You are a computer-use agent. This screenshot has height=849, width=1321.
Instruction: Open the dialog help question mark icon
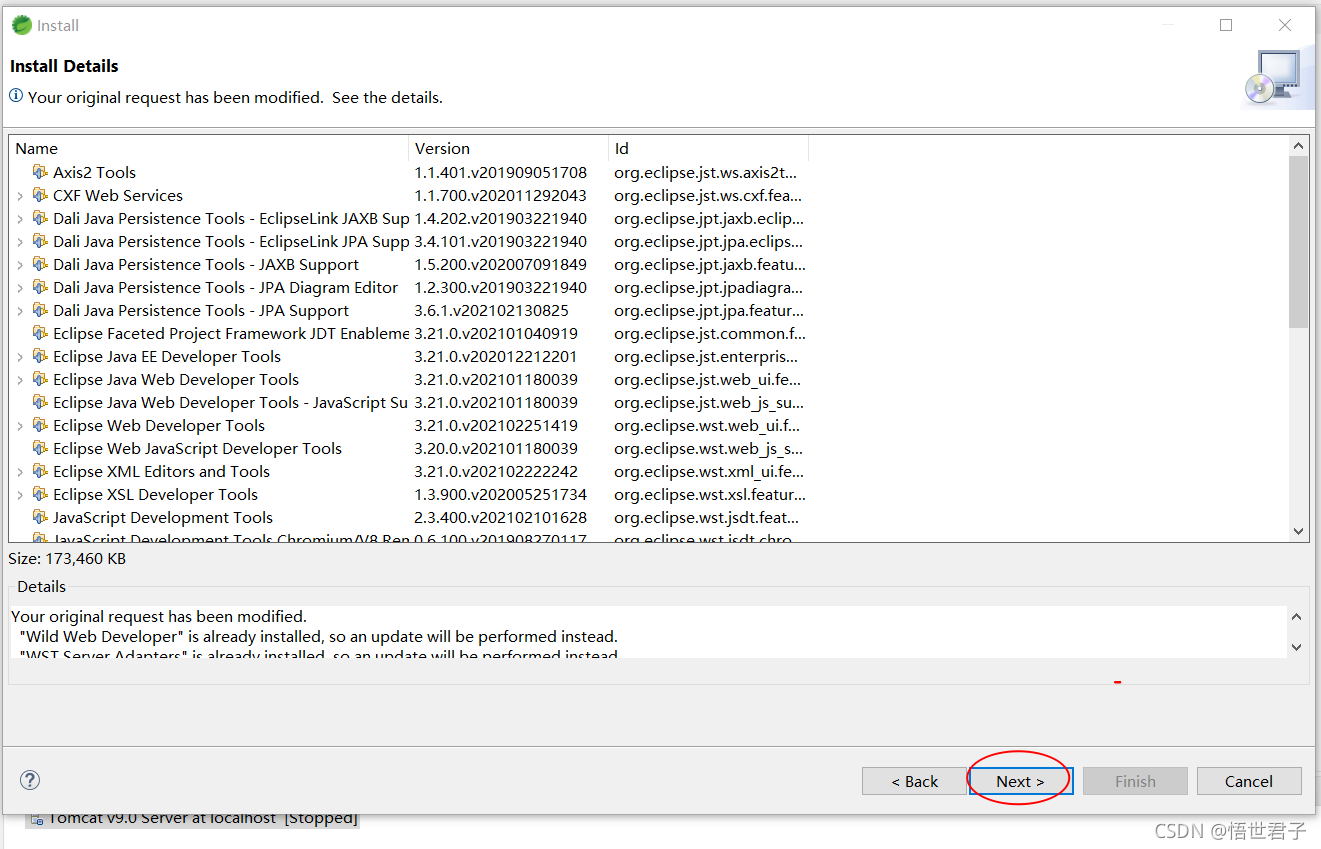point(30,780)
